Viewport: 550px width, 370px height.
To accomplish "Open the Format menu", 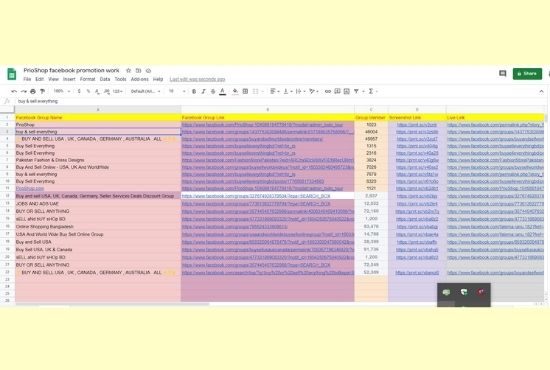I will coord(87,79).
